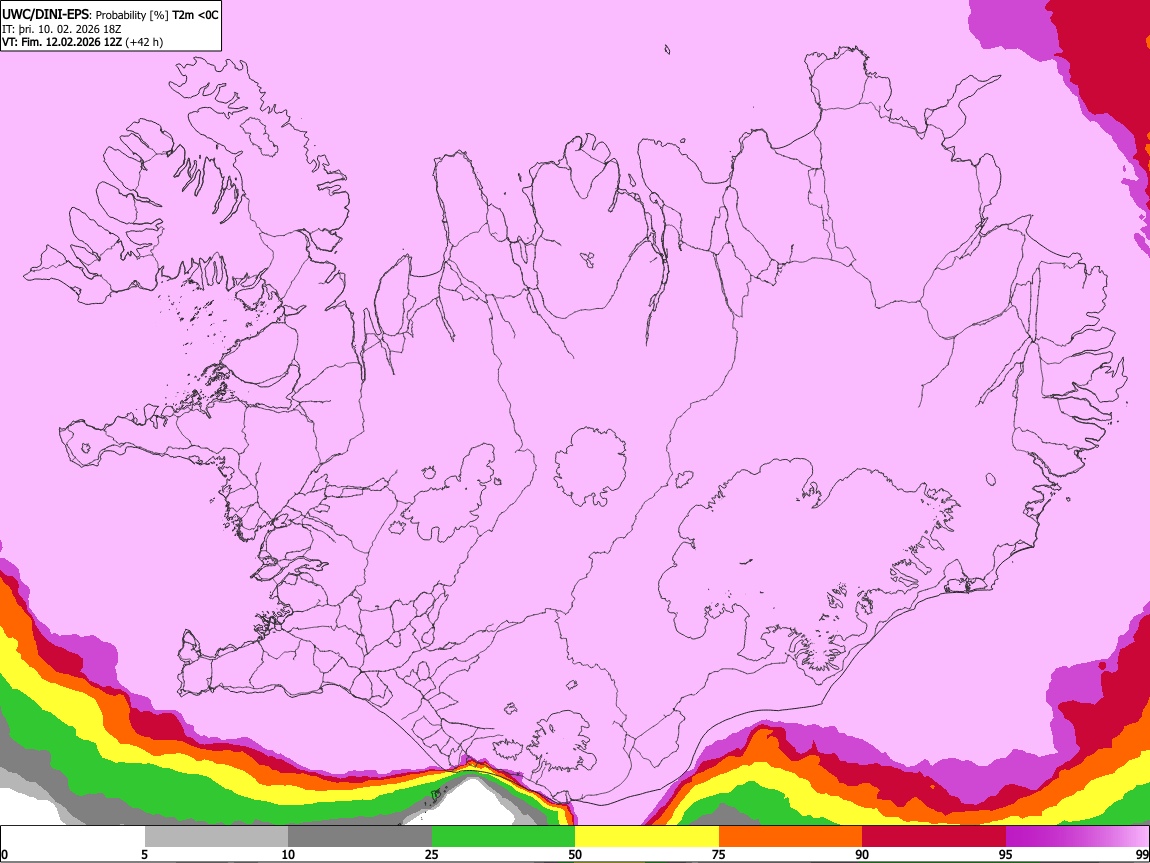Click the green 25-50 legend segment

point(503,837)
